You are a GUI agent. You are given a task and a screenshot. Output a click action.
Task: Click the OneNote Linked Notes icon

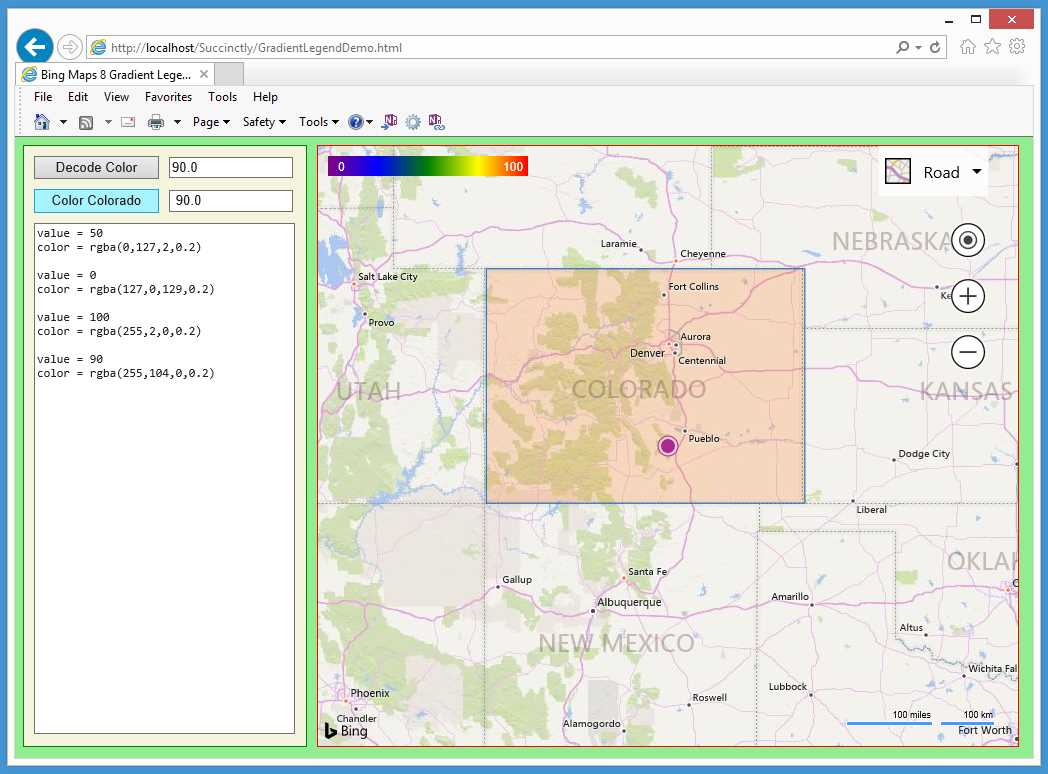pos(436,122)
